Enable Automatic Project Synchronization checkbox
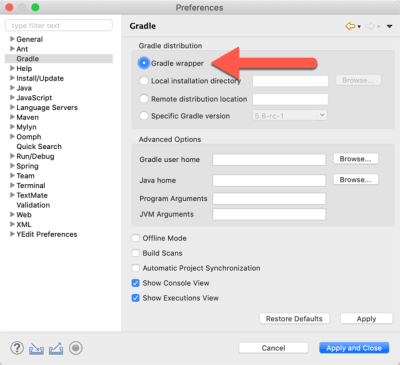Viewport: 400px width, 365px height. click(135, 268)
